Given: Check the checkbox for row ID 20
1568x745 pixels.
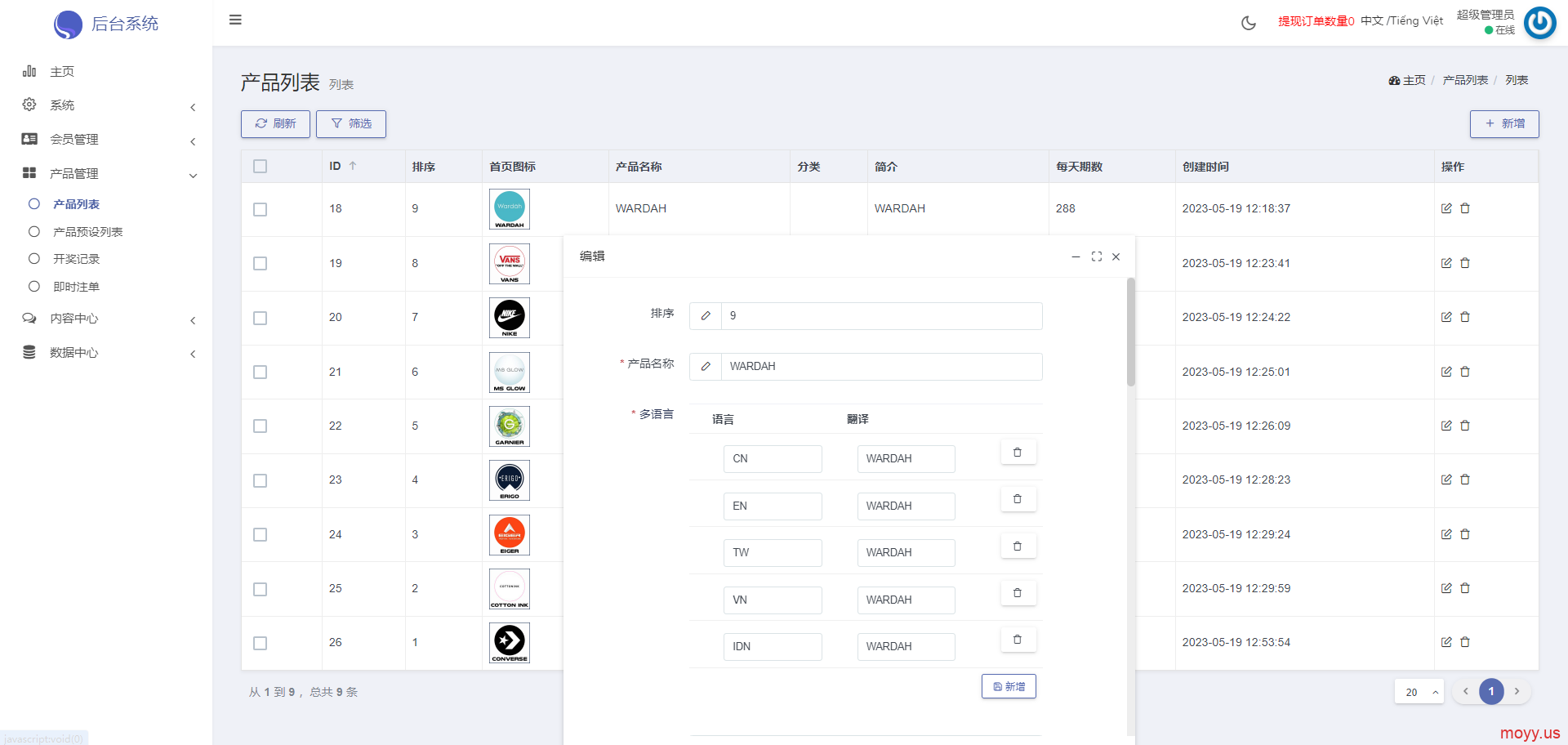Looking at the screenshot, I should (261, 319).
